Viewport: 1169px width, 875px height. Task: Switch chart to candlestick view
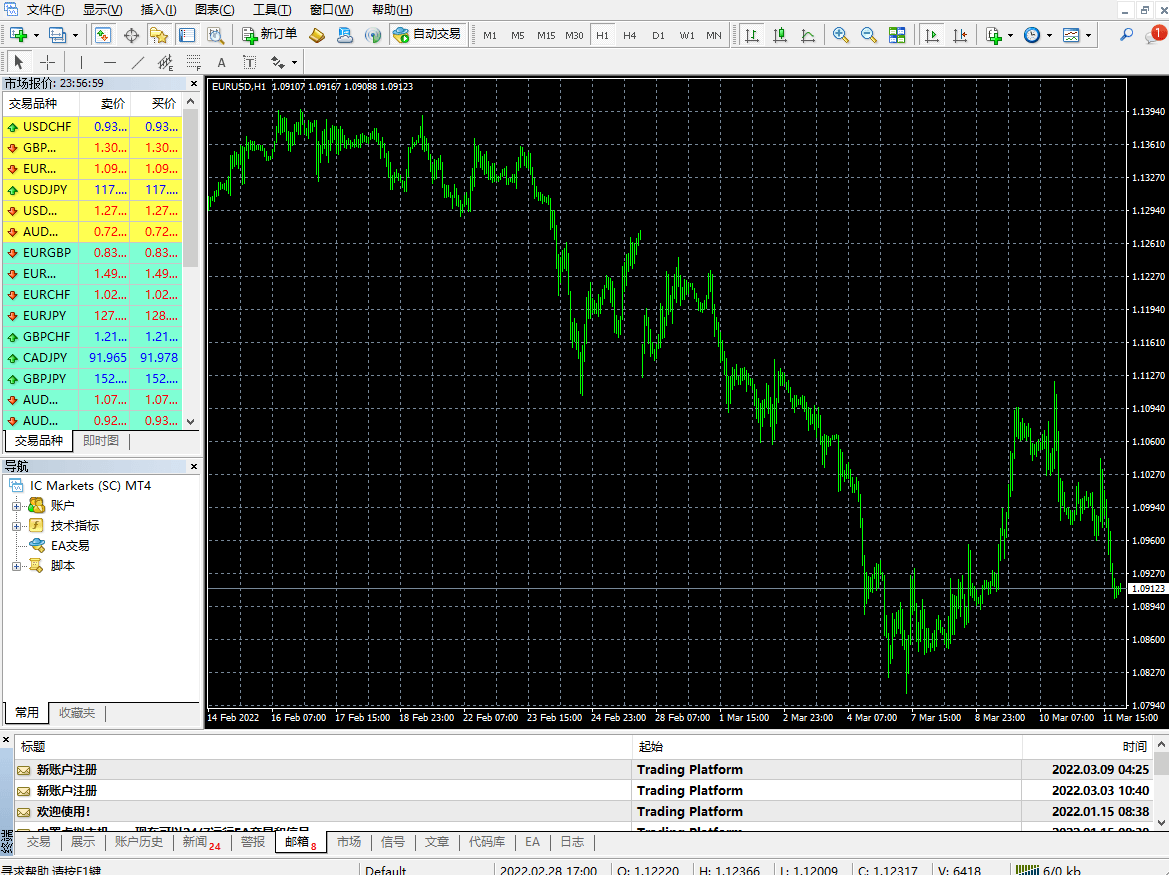click(780, 35)
